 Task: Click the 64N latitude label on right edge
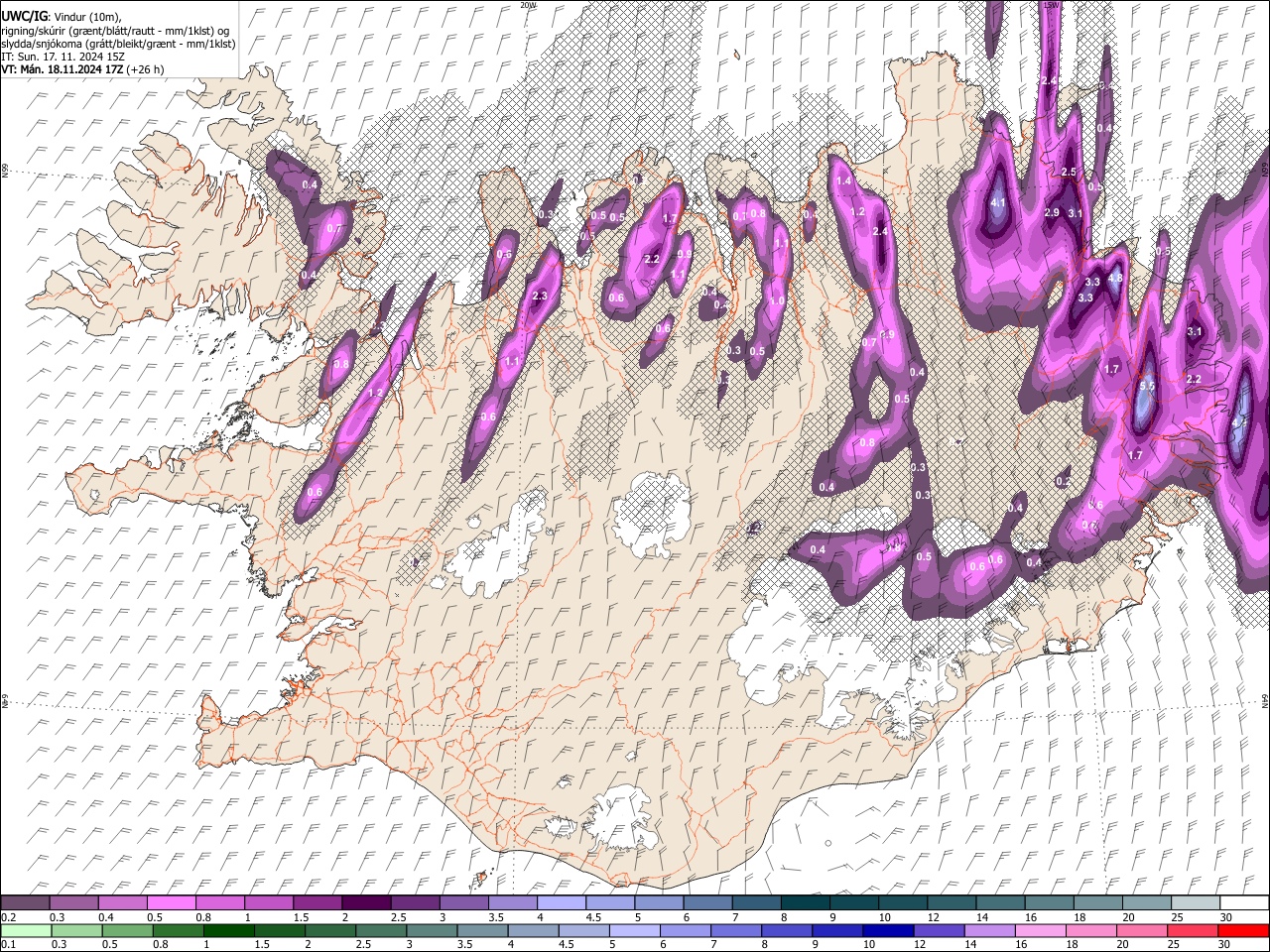point(1265,700)
